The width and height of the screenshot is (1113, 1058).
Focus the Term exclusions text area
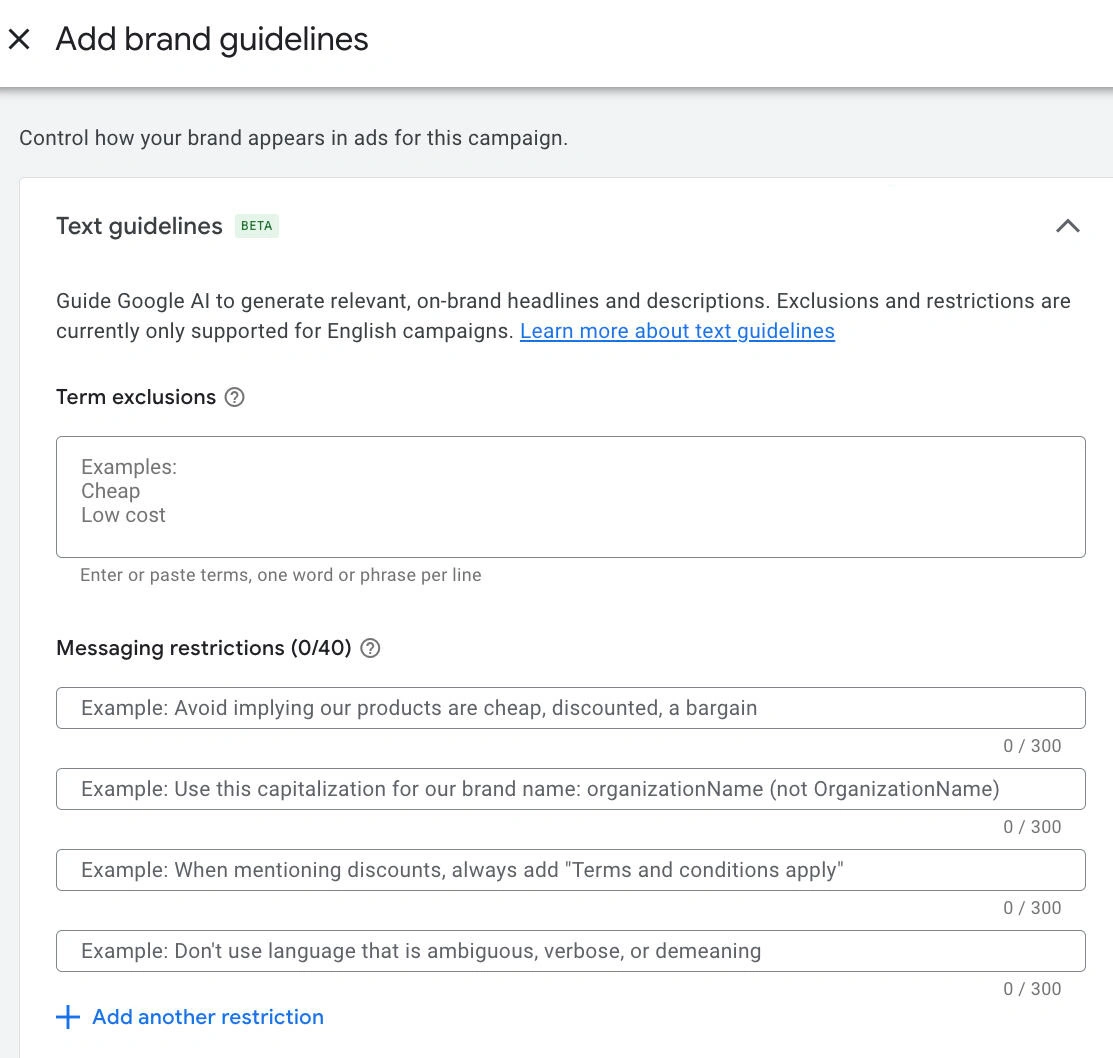click(570, 497)
